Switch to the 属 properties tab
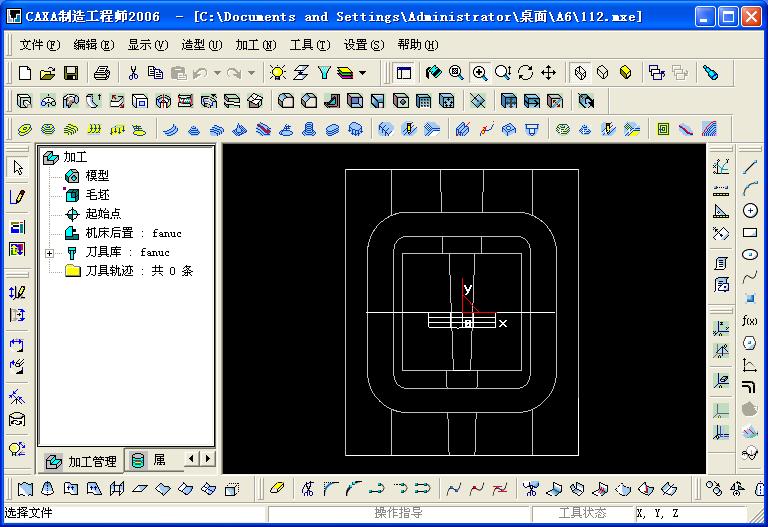The image size is (768, 527). (x=150, y=460)
